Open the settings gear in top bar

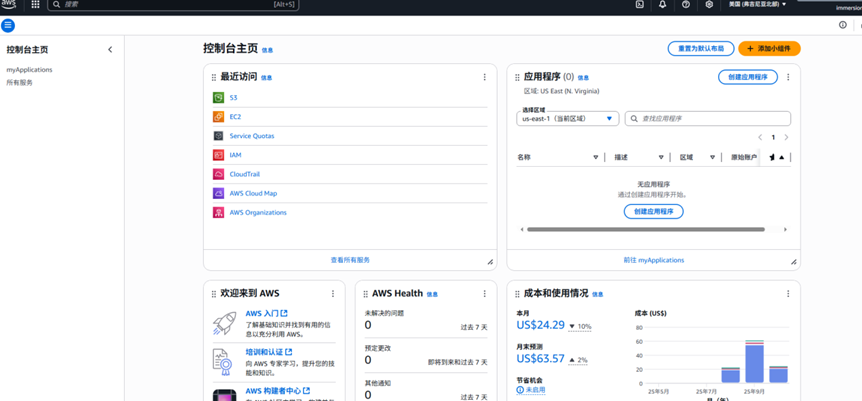(709, 5)
